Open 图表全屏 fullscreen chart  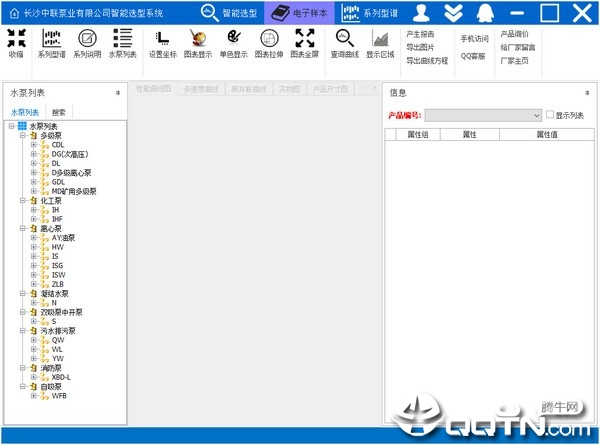point(305,38)
